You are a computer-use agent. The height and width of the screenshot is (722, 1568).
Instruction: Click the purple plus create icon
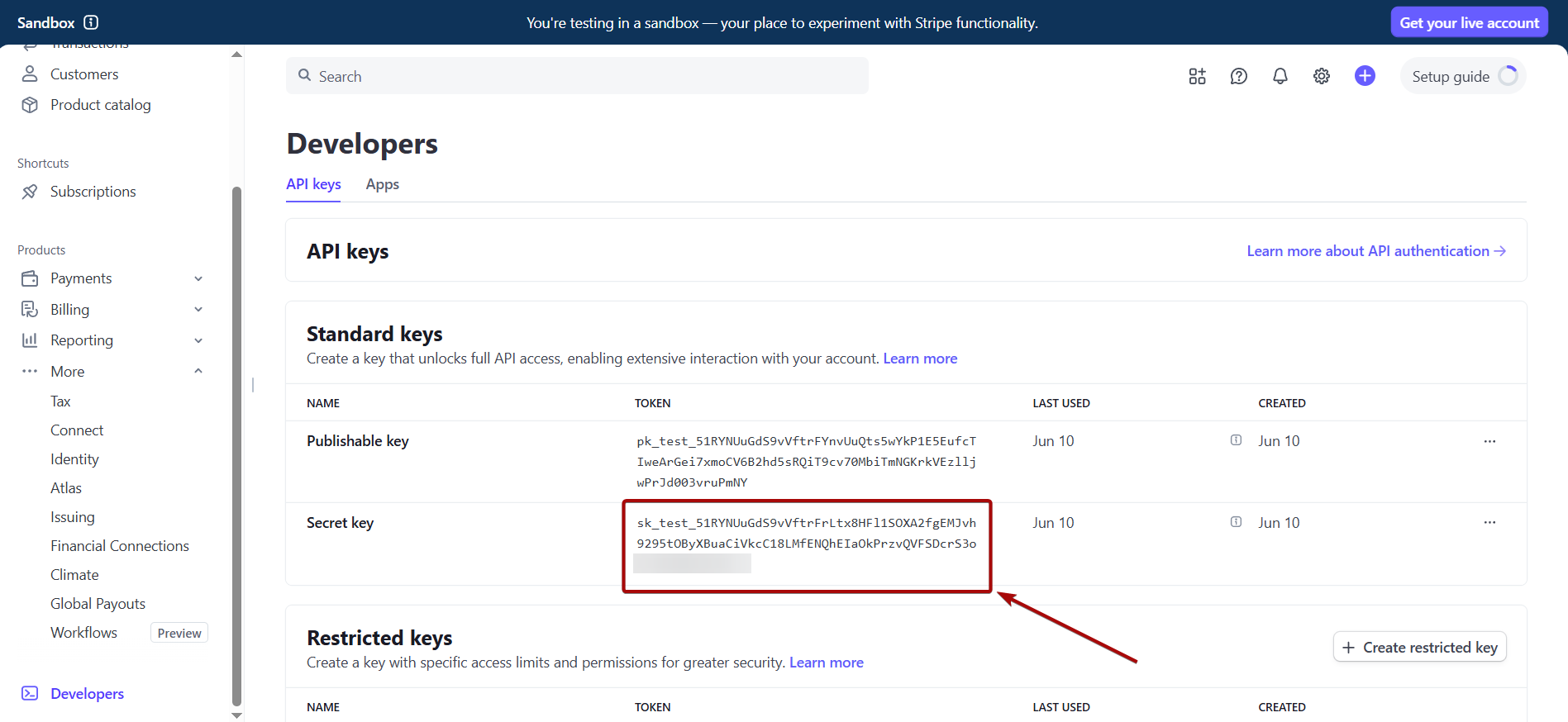pyautogui.click(x=1365, y=76)
